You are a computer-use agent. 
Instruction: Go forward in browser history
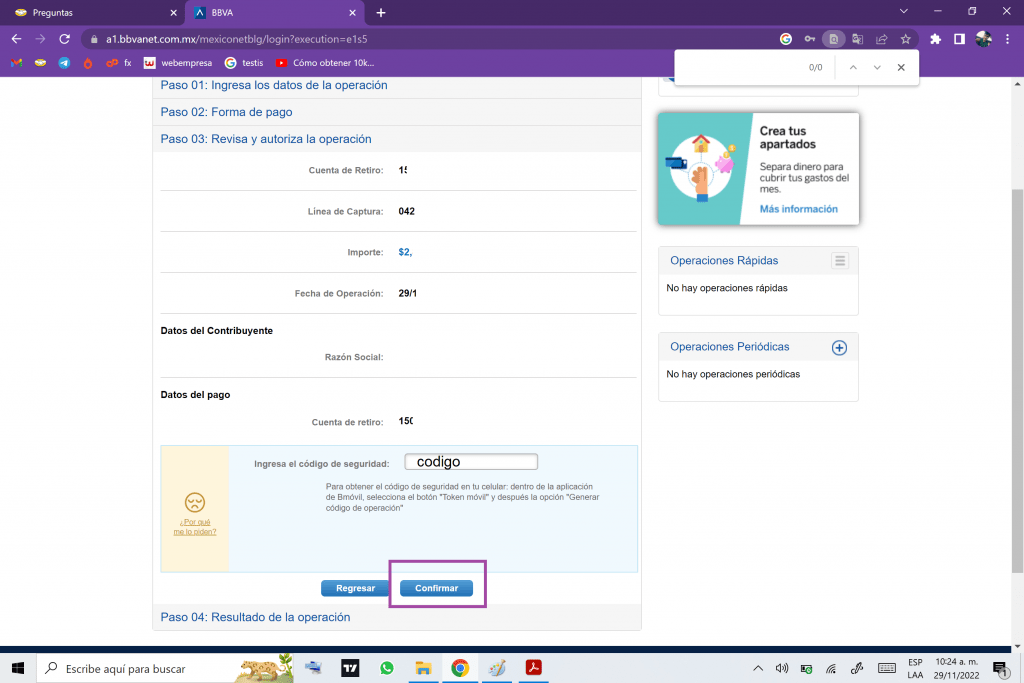pyautogui.click(x=40, y=39)
